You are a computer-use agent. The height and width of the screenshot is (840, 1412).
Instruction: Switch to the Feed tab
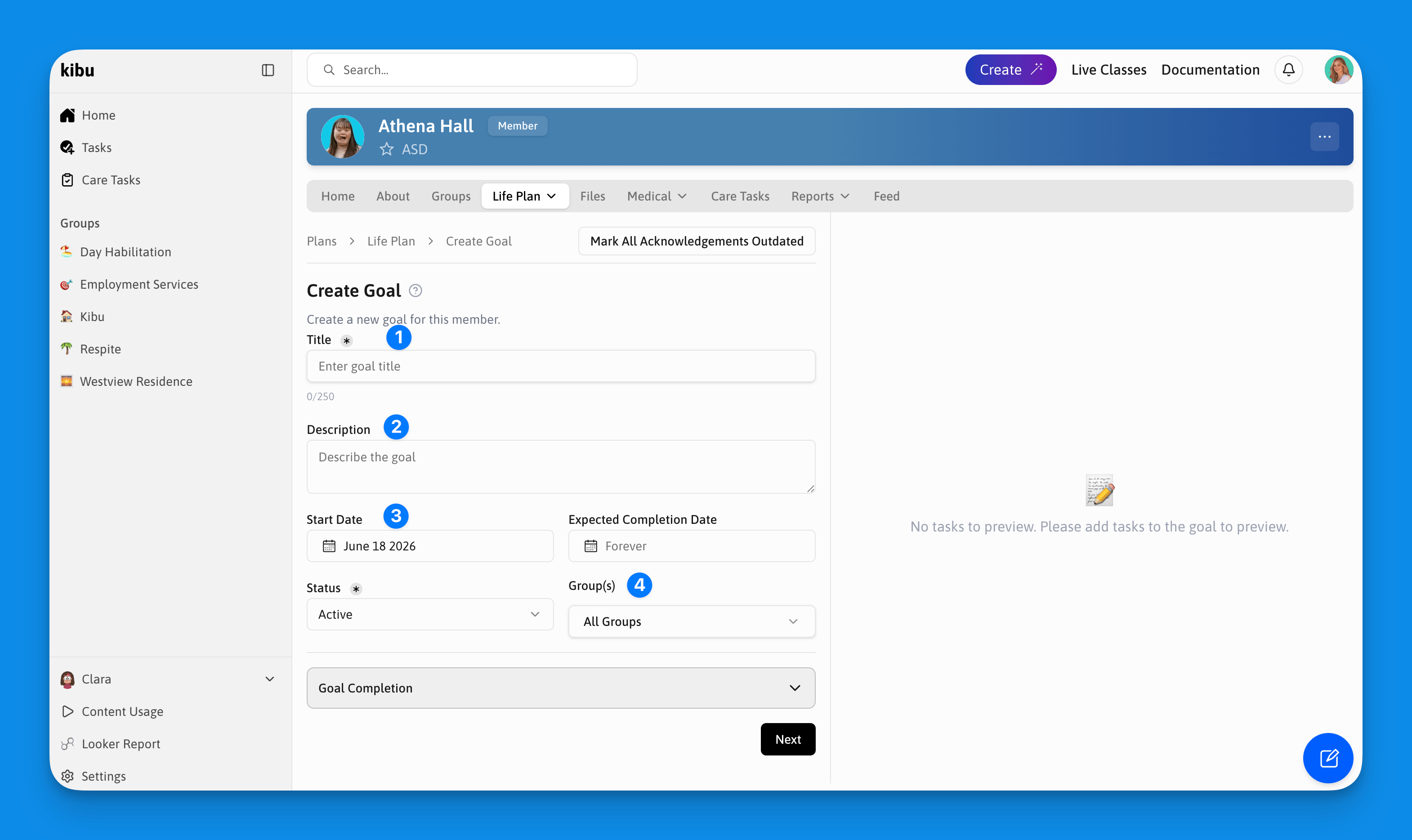click(886, 196)
